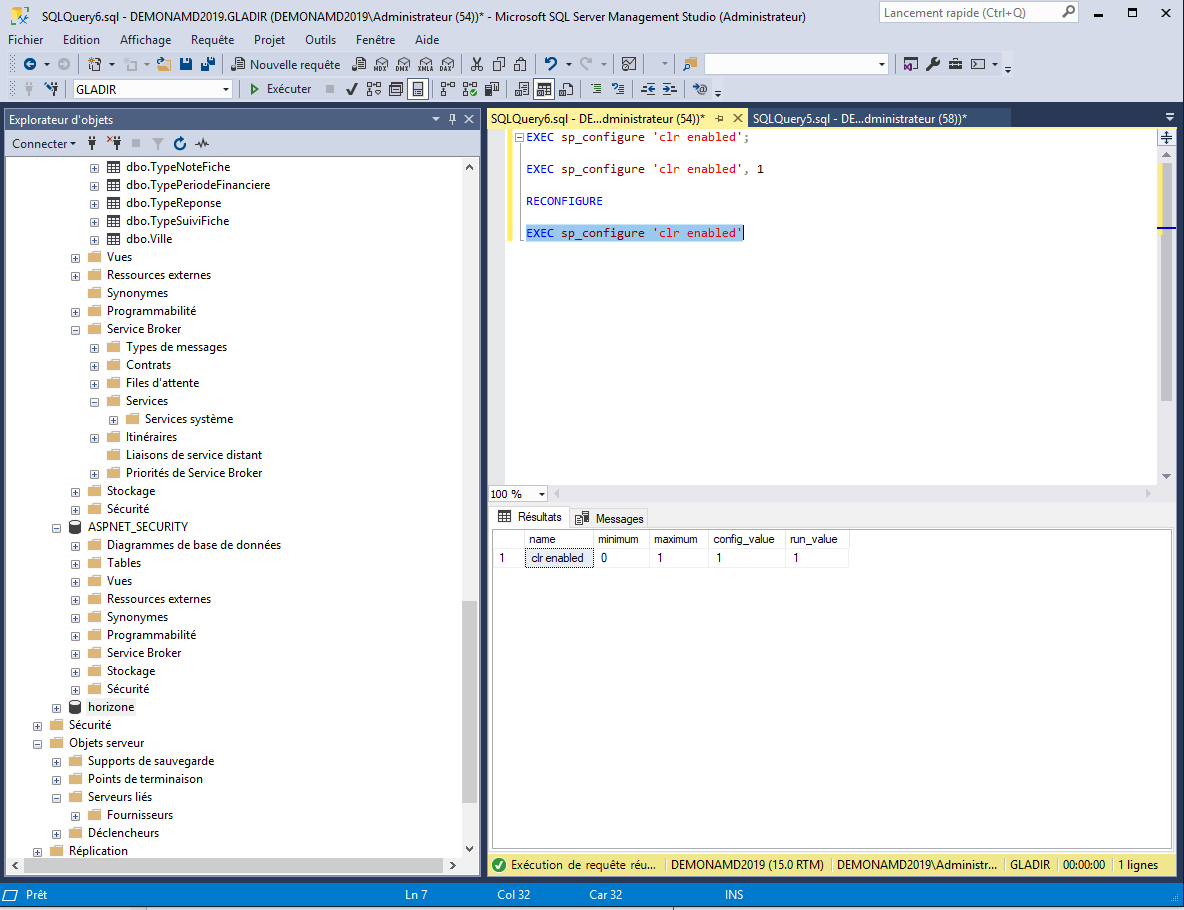Open the Activity Monitor icon in Object Explorer
1184x910 pixels.
pos(202,143)
